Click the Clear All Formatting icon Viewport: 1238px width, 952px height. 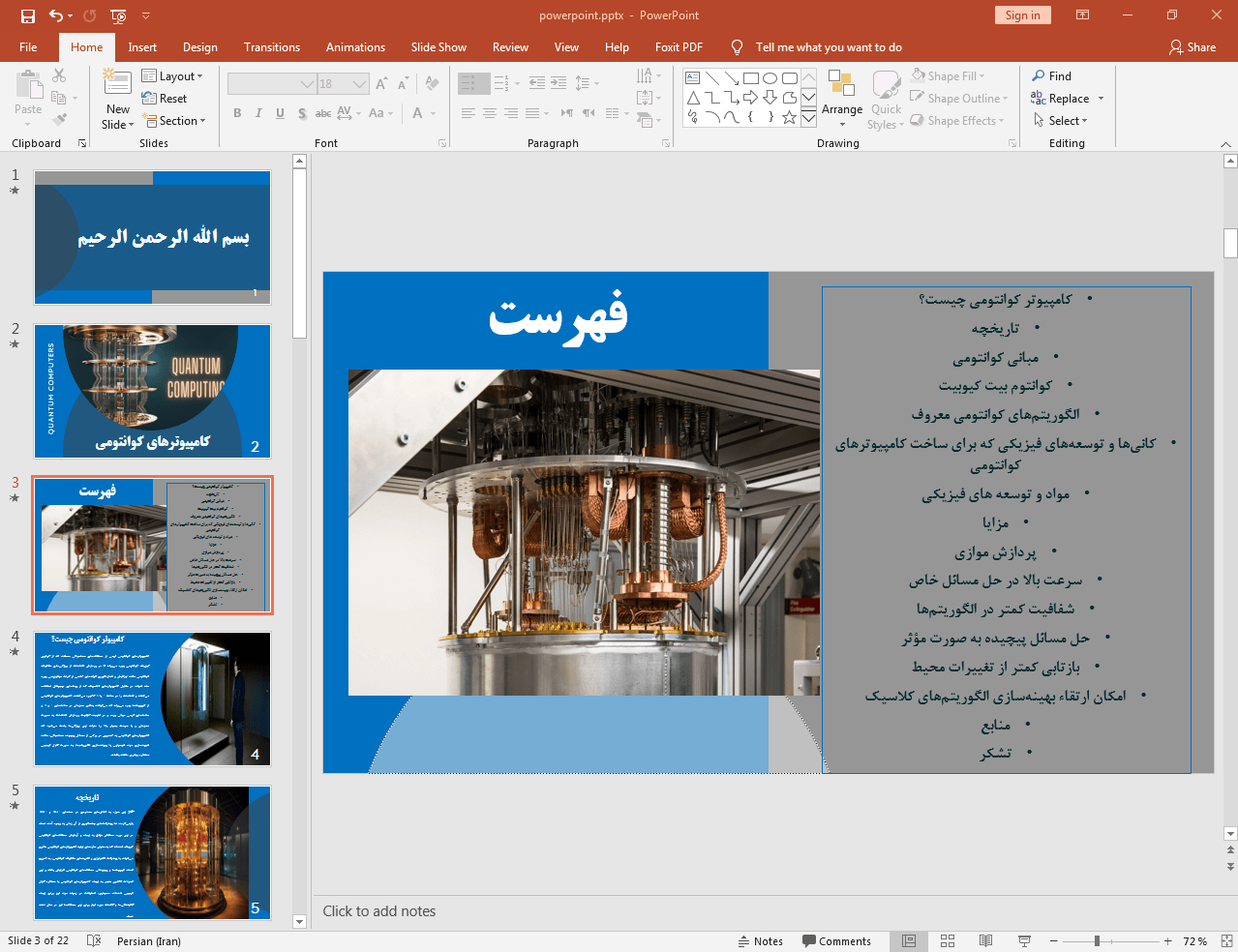(433, 84)
